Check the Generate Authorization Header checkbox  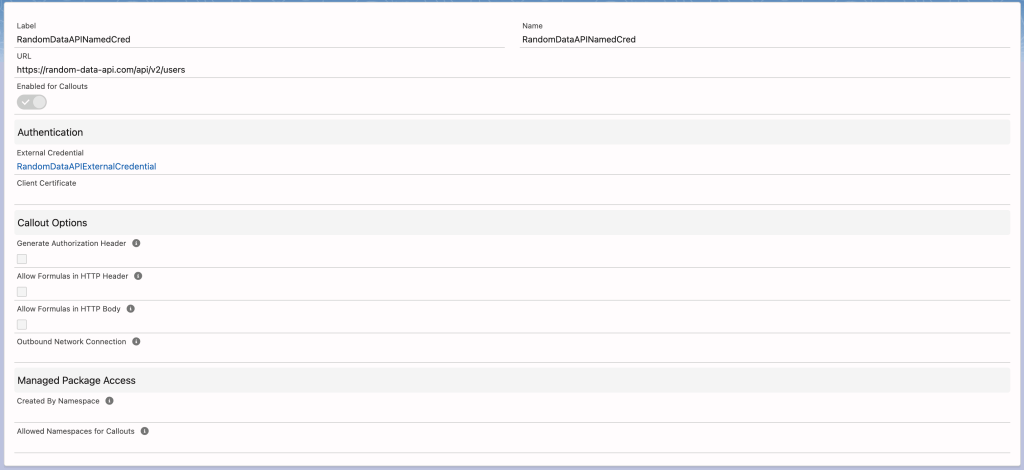[22, 259]
